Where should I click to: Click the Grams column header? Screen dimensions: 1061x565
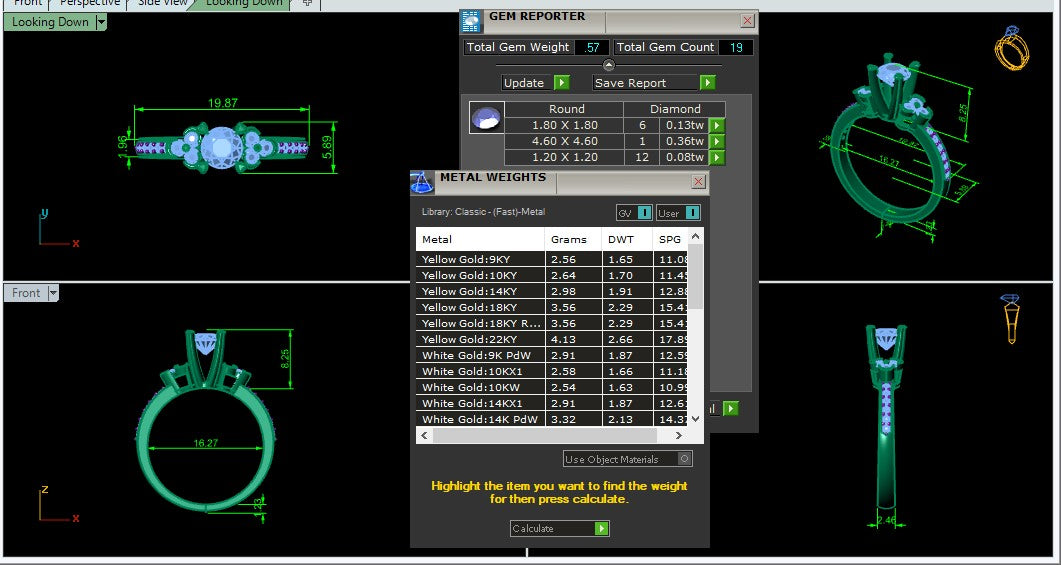click(x=573, y=240)
